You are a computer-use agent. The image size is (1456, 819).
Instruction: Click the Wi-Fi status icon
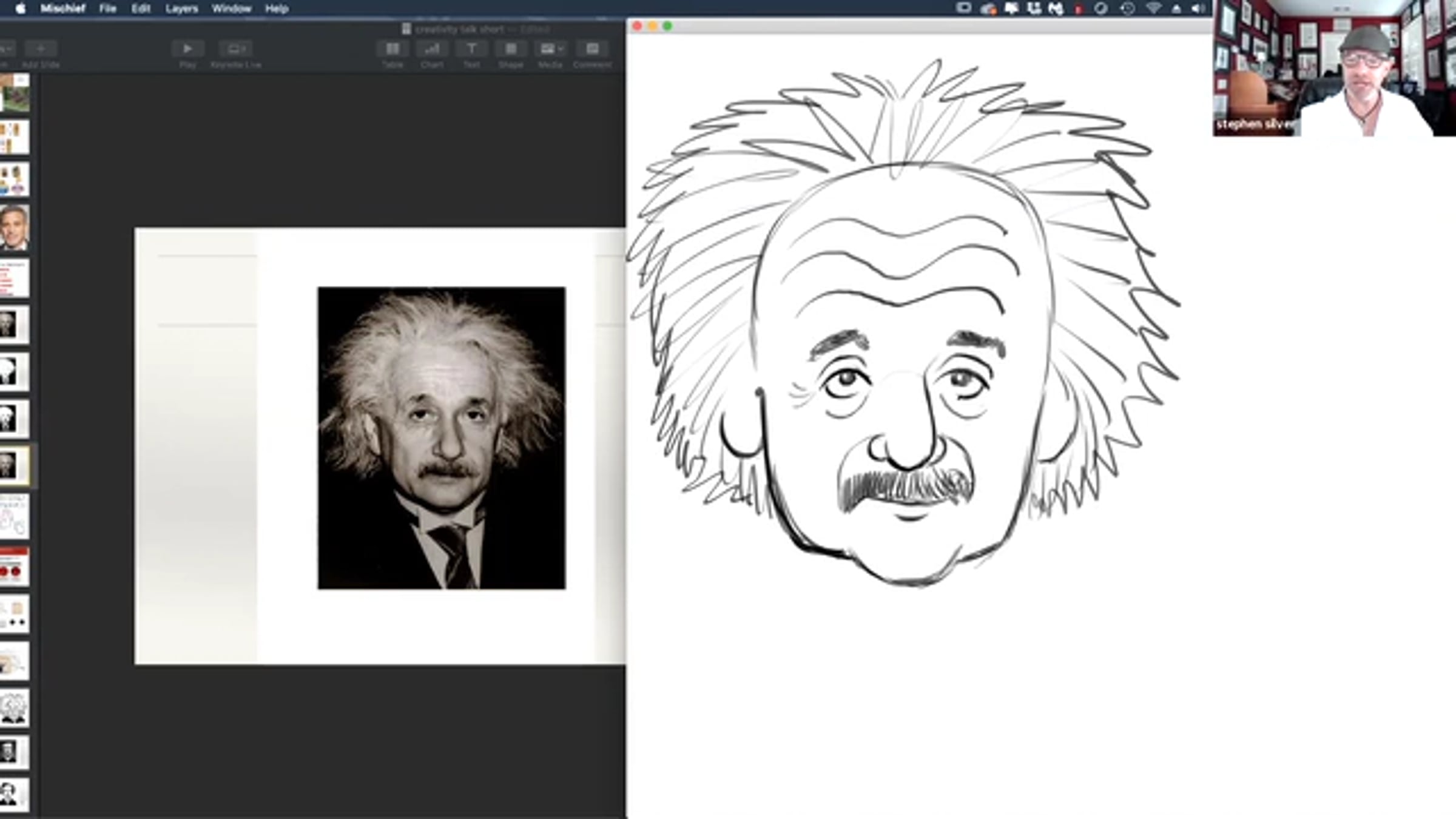1153,8
